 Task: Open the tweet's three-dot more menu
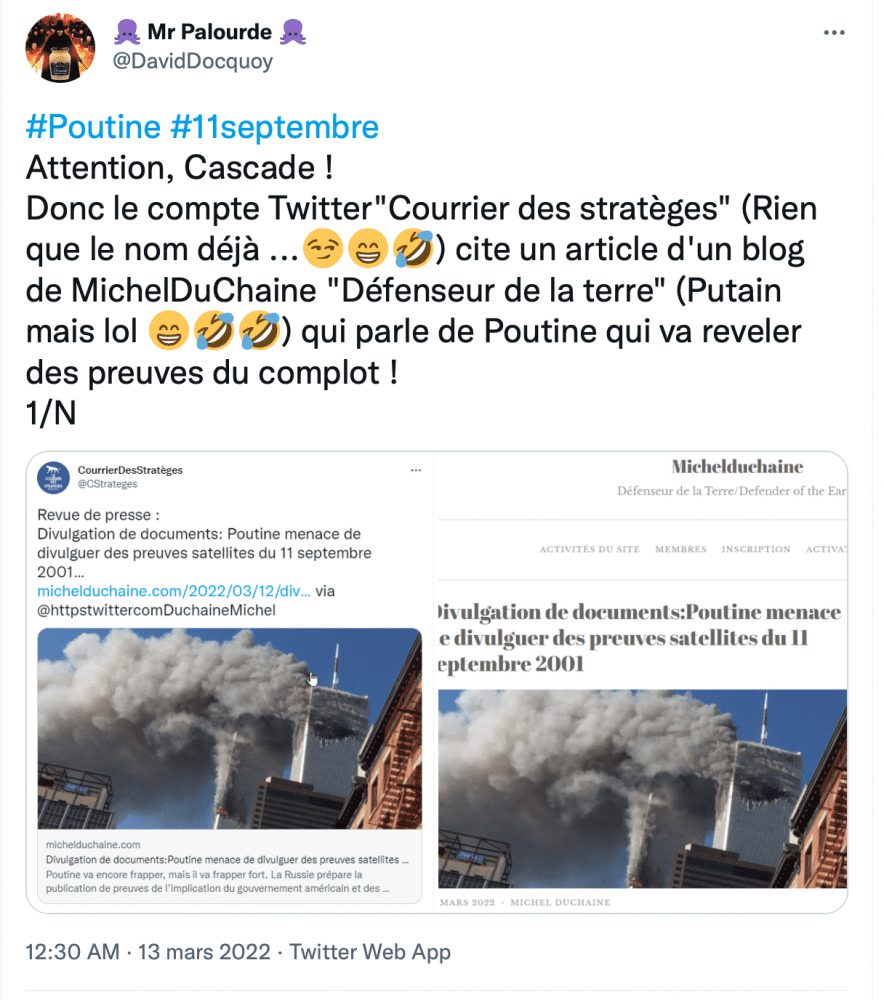(834, 33)
